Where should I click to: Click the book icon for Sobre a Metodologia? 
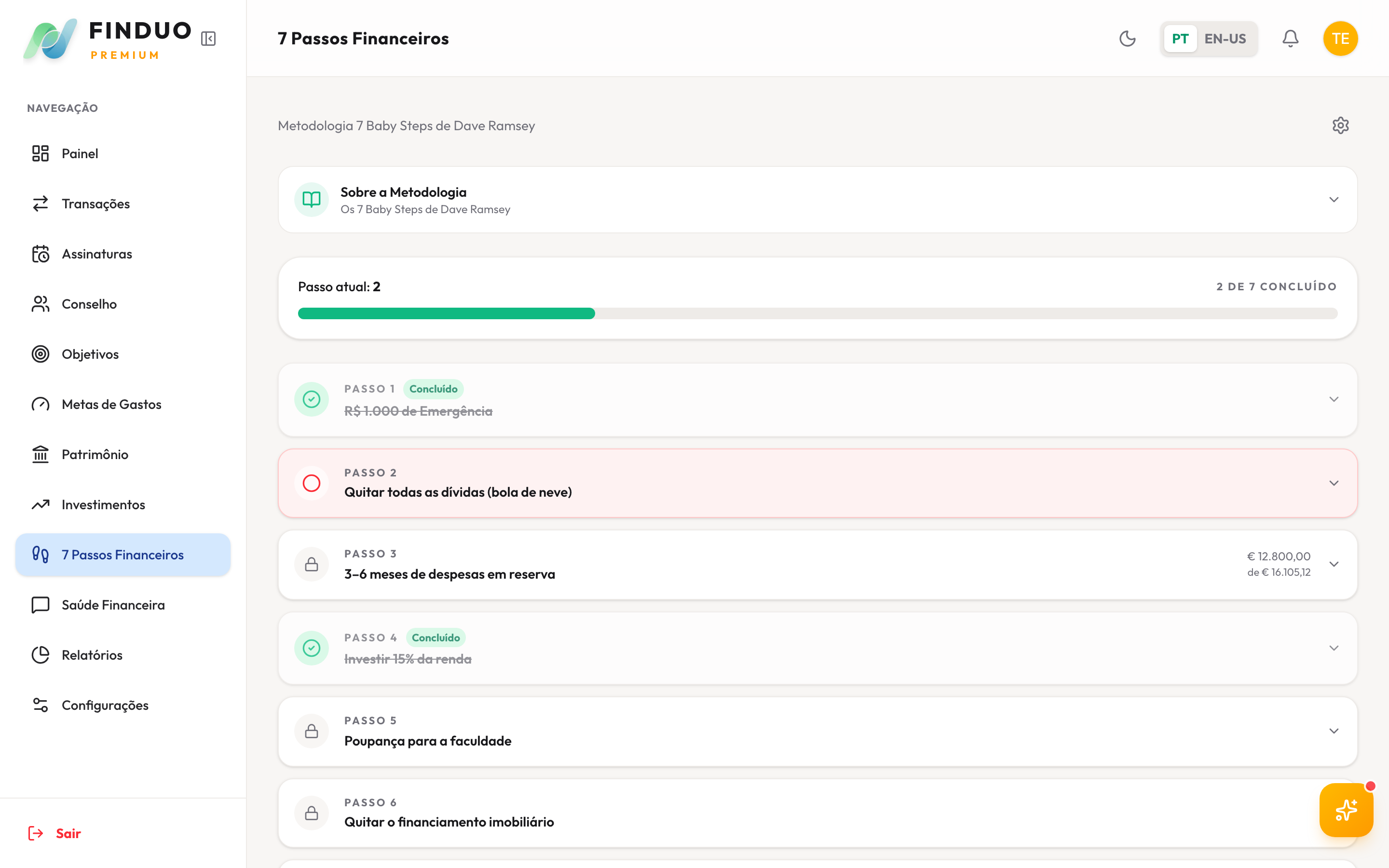312,200
